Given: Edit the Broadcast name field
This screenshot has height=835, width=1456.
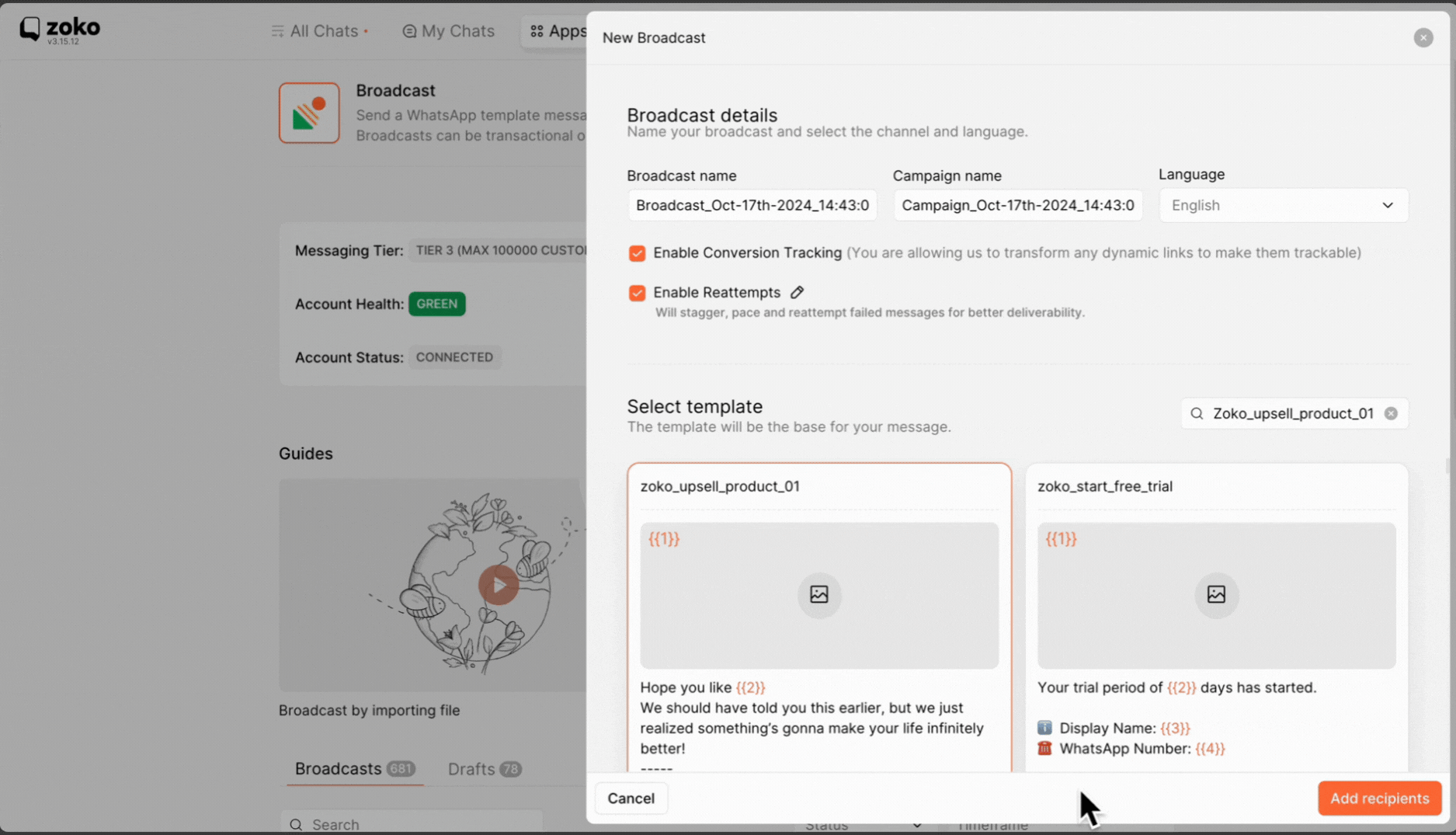Looking at the screenshot, I should tap(752, 205).
